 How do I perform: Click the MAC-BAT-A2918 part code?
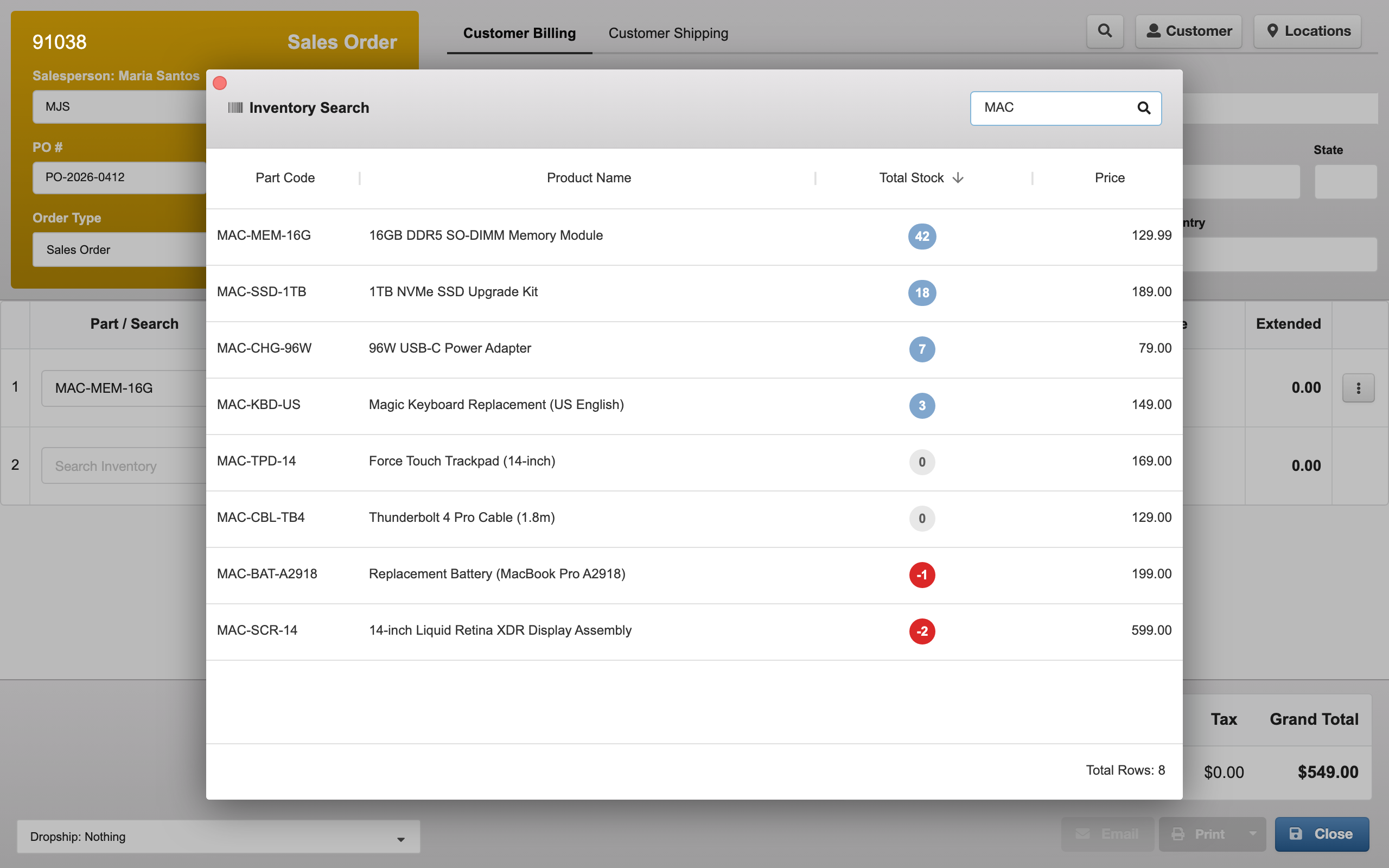coord(267,573)
